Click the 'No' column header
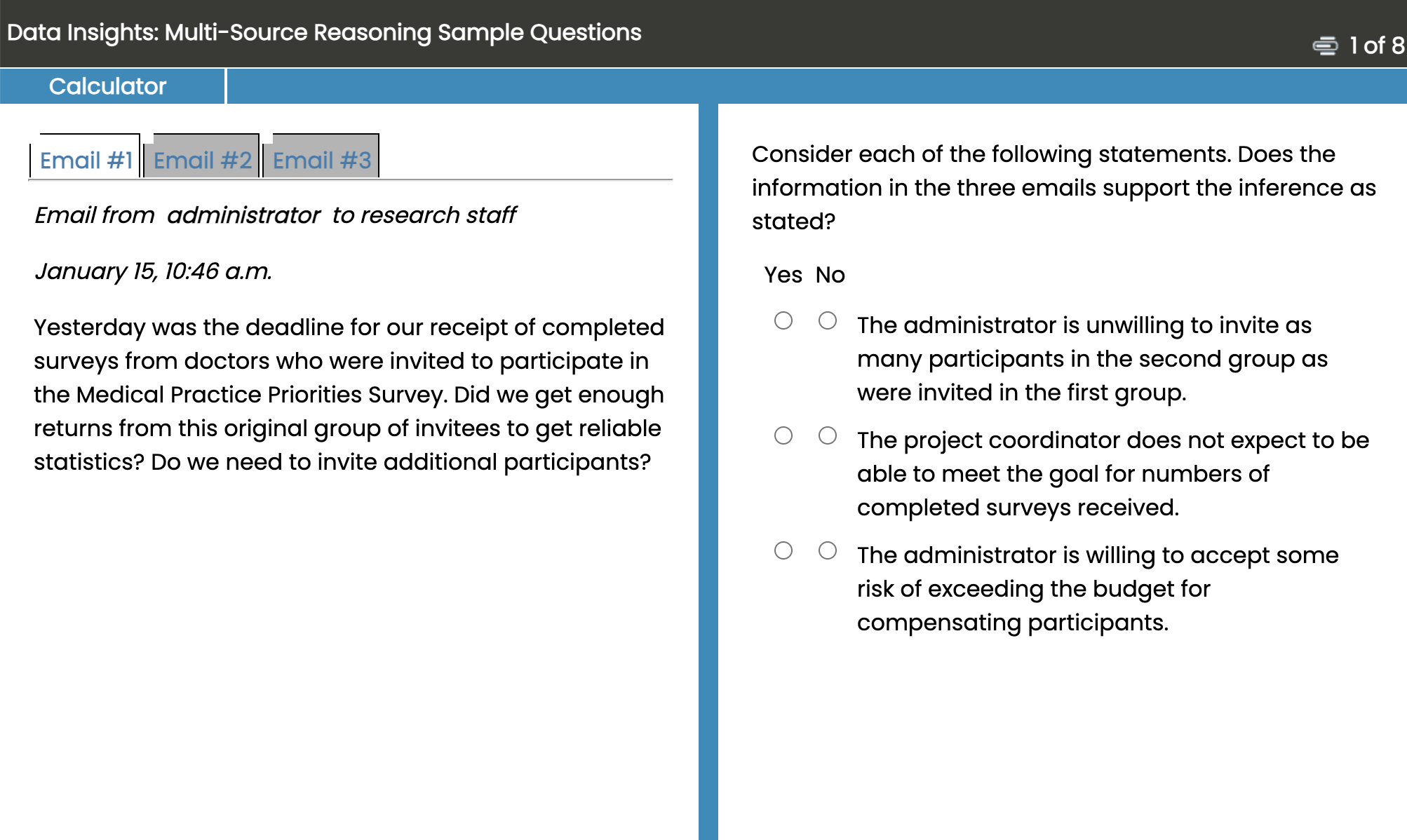 829,275
